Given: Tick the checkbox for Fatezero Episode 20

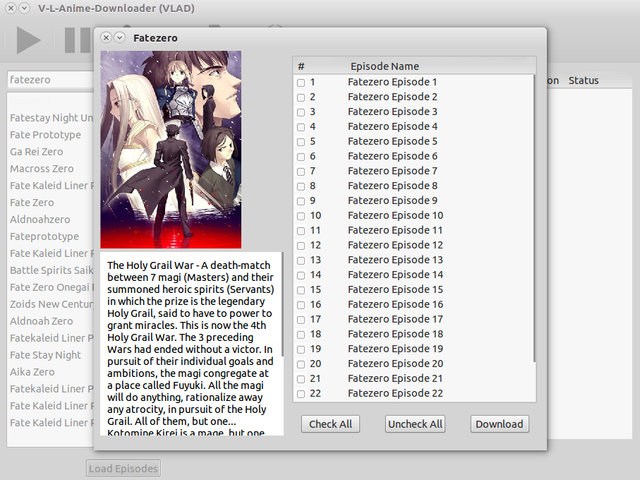Looking at the screenshot, I should [x=301, y=364].
